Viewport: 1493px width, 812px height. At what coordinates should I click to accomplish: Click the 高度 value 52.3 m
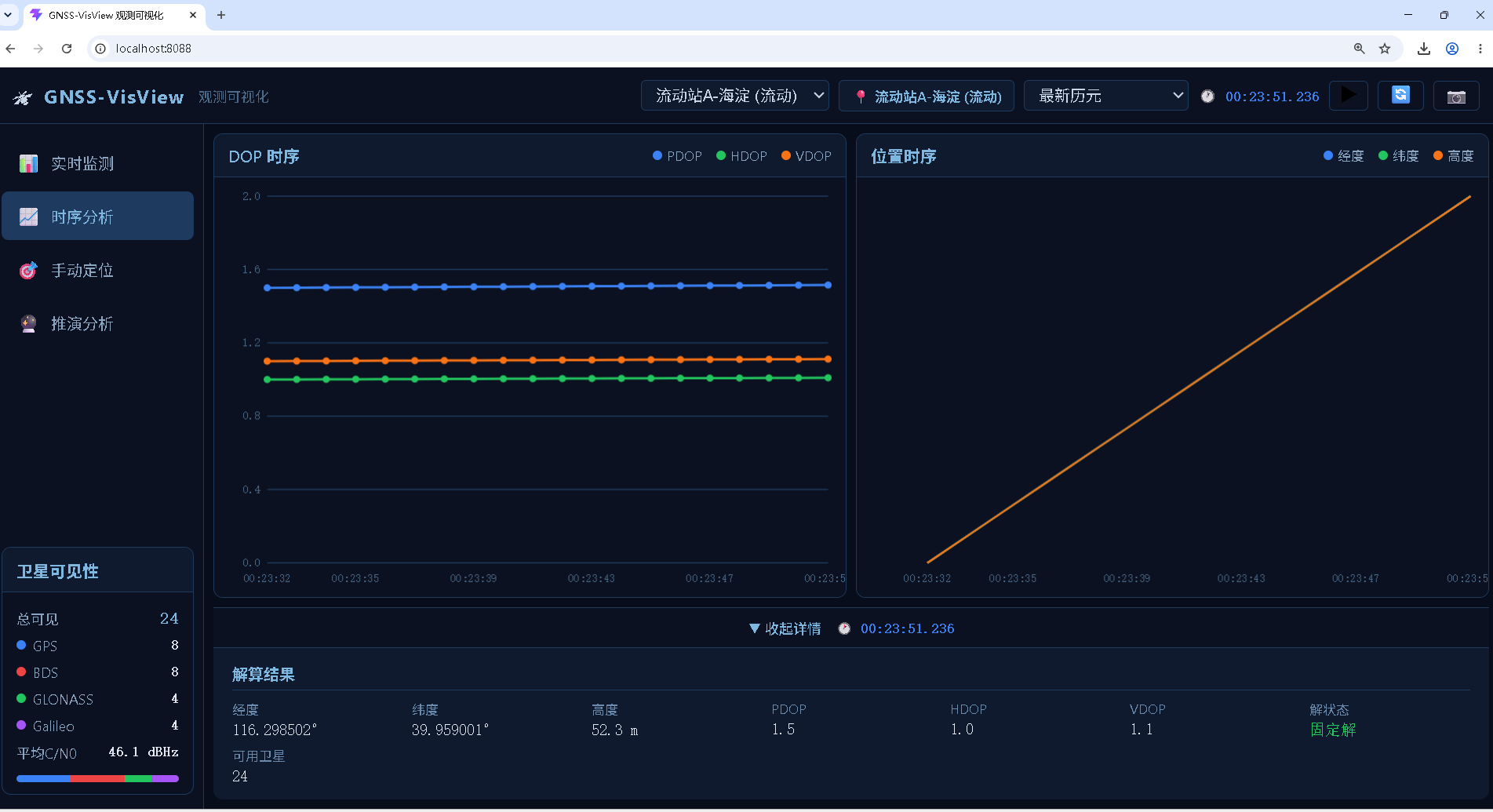[614, 730]
